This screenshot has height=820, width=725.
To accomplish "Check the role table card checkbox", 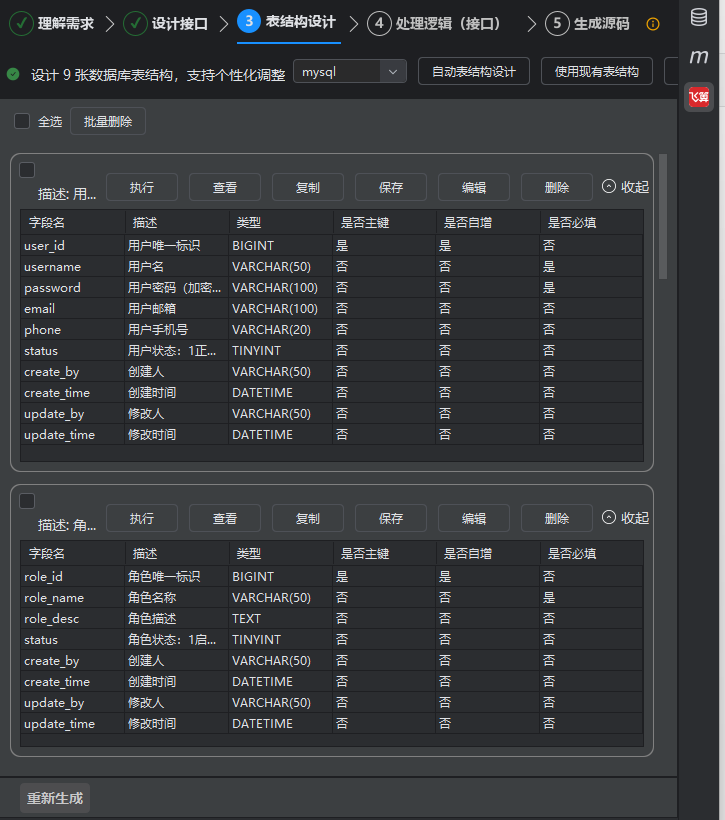I will [x=27, y=501].
